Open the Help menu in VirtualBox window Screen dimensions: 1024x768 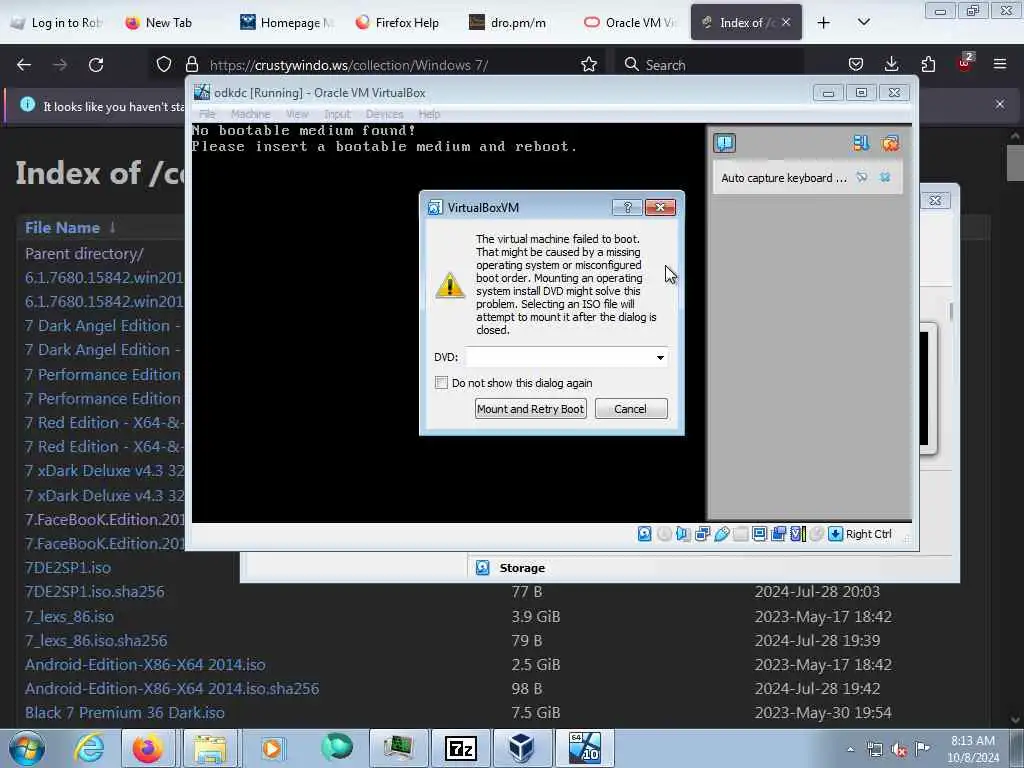click(x=429, y=114)
